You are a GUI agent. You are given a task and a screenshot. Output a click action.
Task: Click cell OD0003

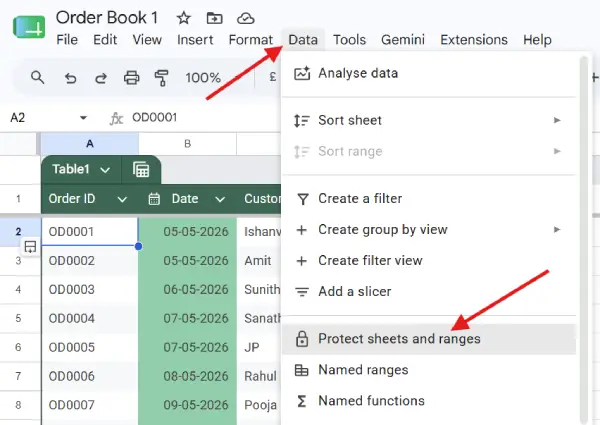(x=90, y=290)
